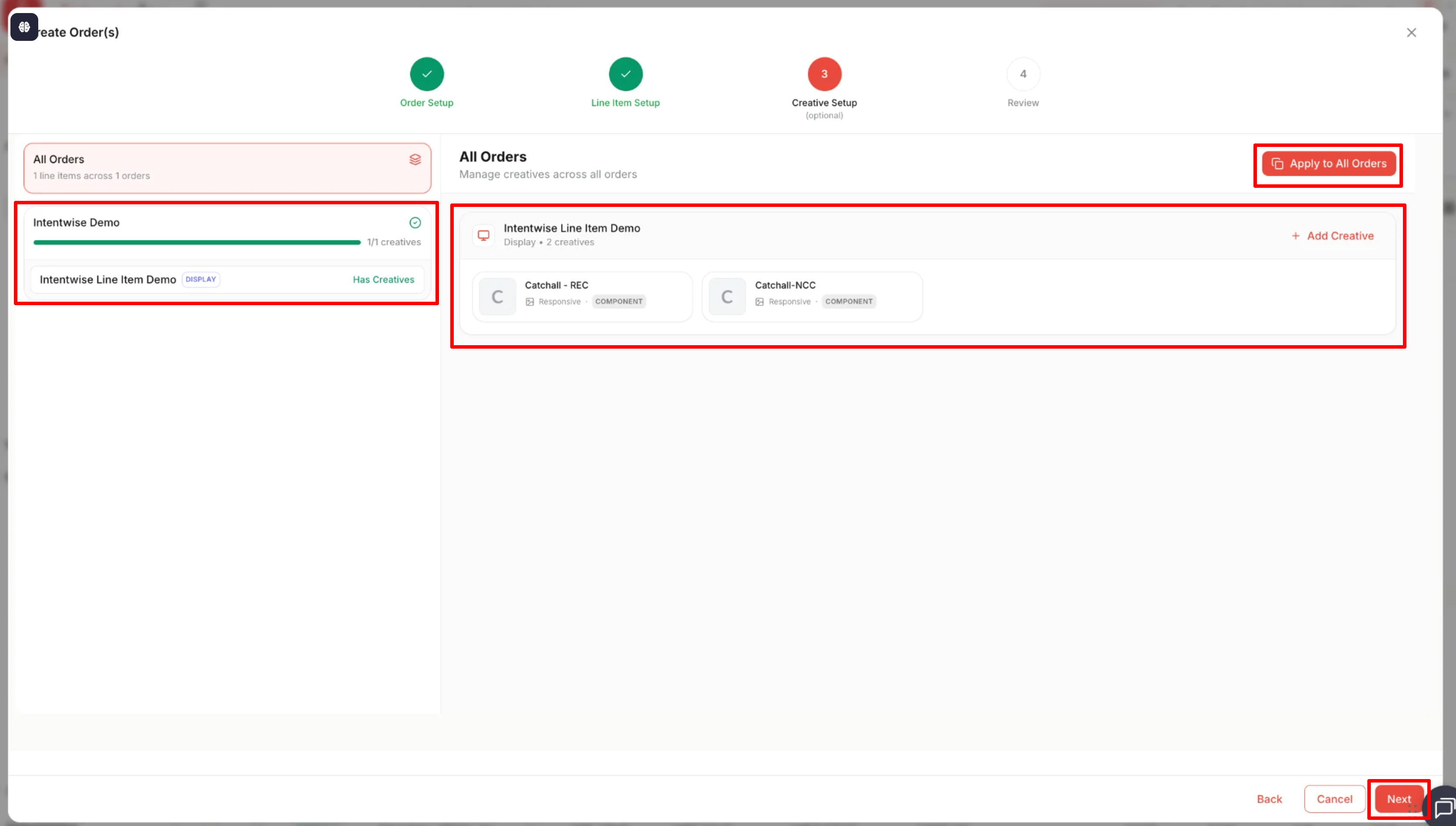
Task: Click '1 line items across 1 orders' text
Action: tap(91, 176)
